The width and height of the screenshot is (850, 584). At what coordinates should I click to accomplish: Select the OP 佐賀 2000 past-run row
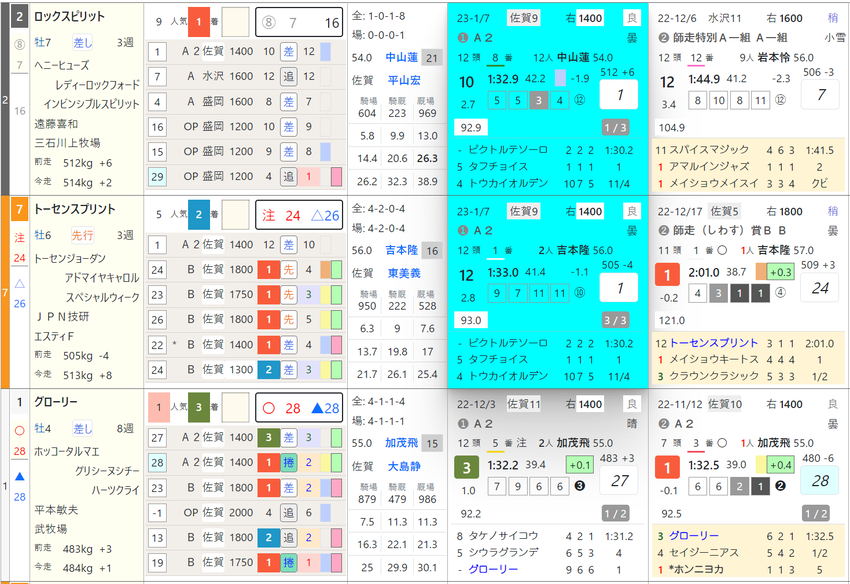(246, 512)
